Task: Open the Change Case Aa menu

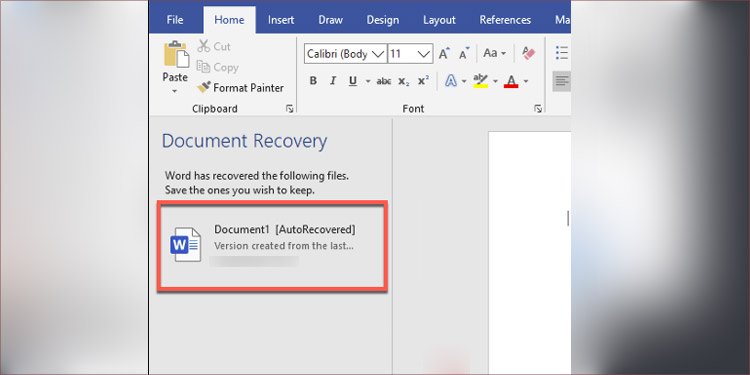Action: [494, 53]
